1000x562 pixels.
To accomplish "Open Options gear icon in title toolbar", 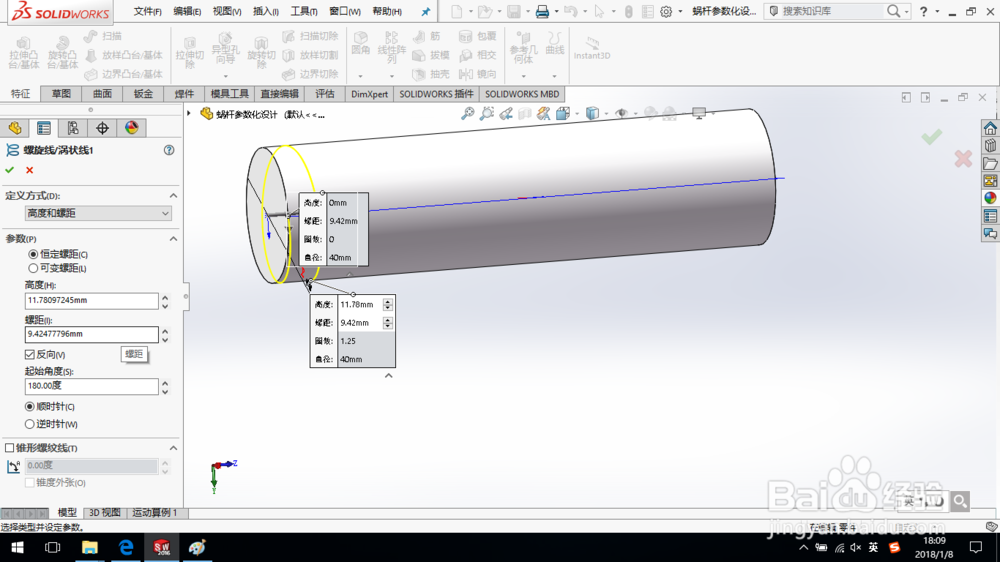I will 666,11.
